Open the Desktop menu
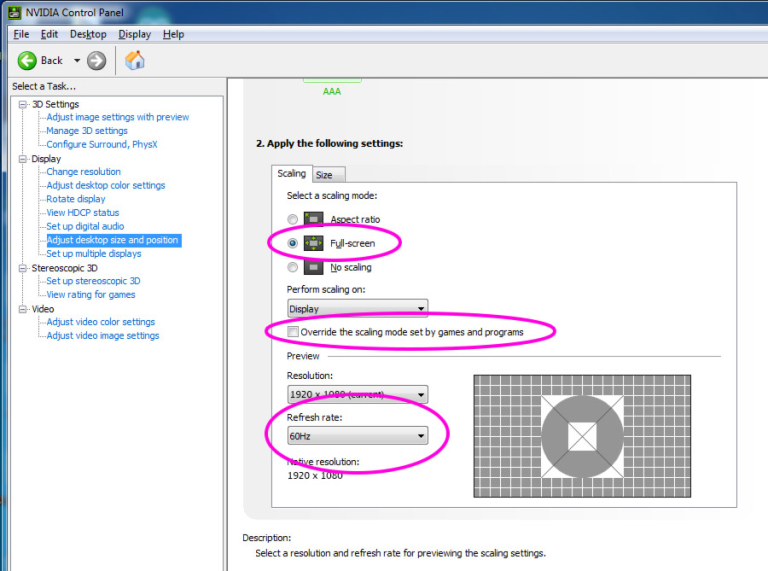The image size is (768, 571). [88, 34]
